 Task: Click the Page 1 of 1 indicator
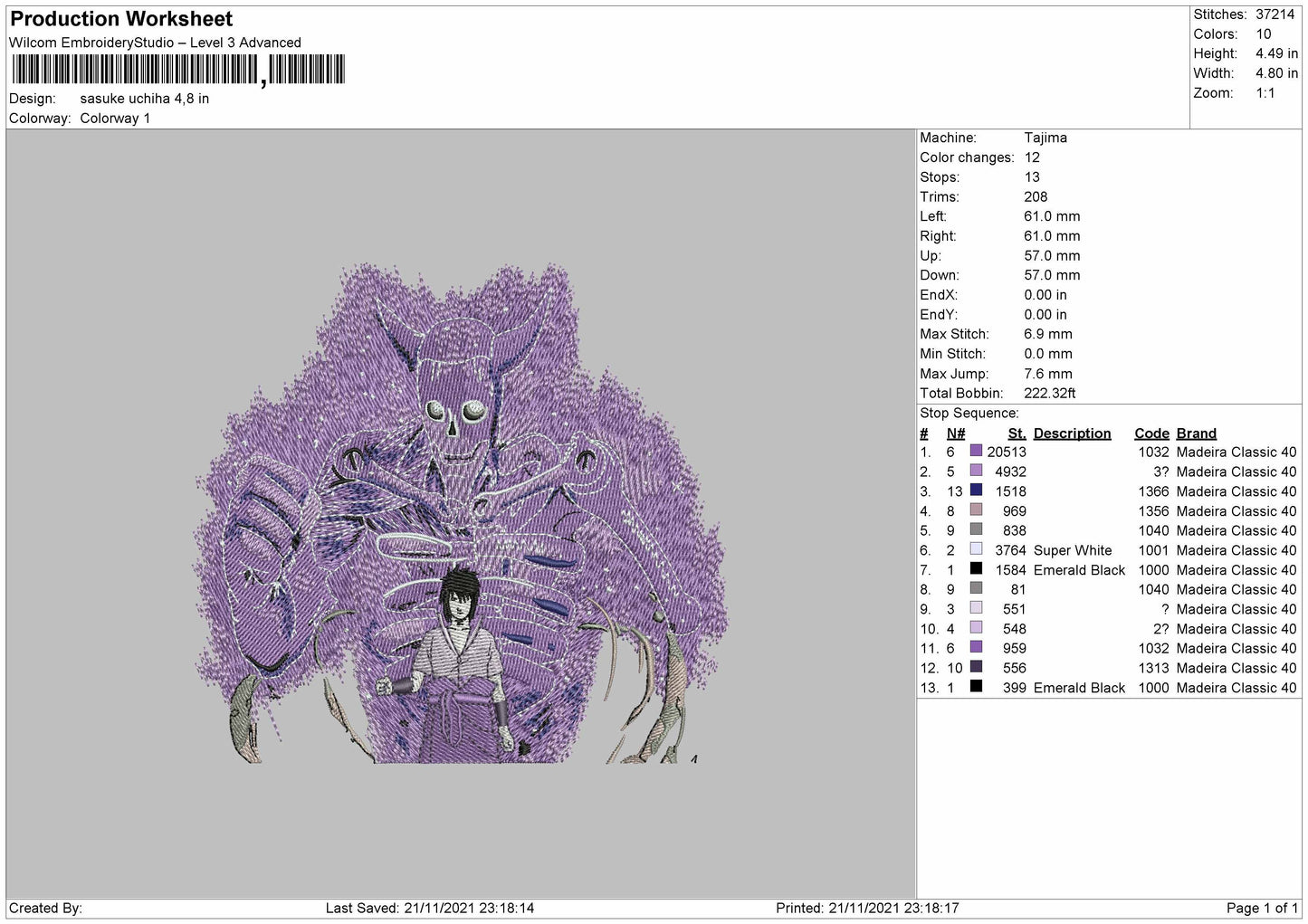(1263, 908)
